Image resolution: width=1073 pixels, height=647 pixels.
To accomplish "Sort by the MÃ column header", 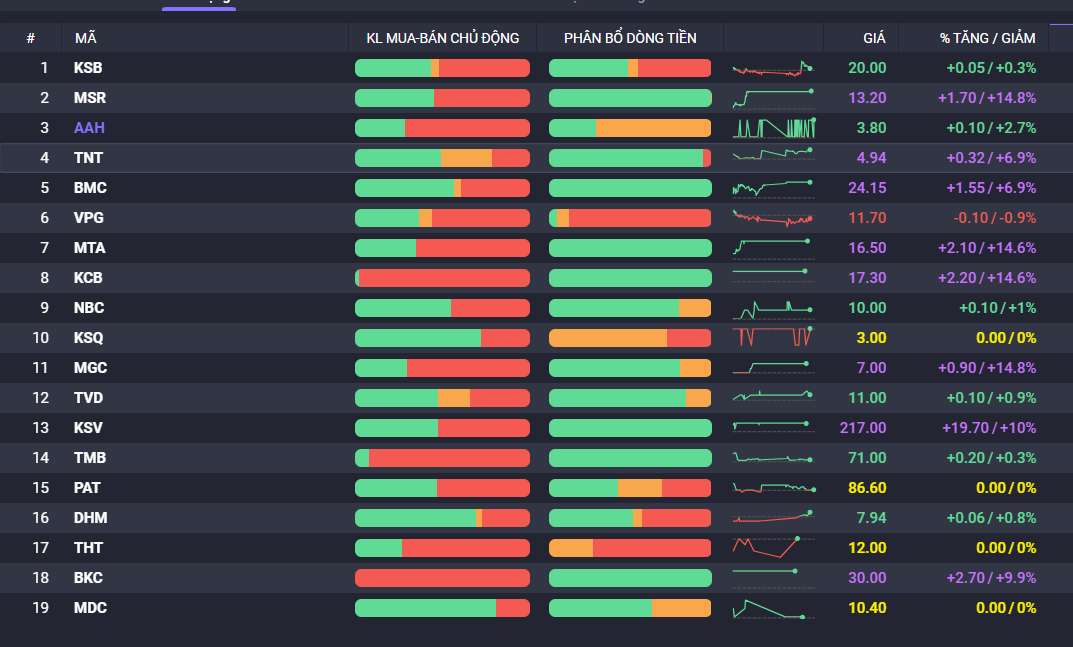I will (85, 38).
